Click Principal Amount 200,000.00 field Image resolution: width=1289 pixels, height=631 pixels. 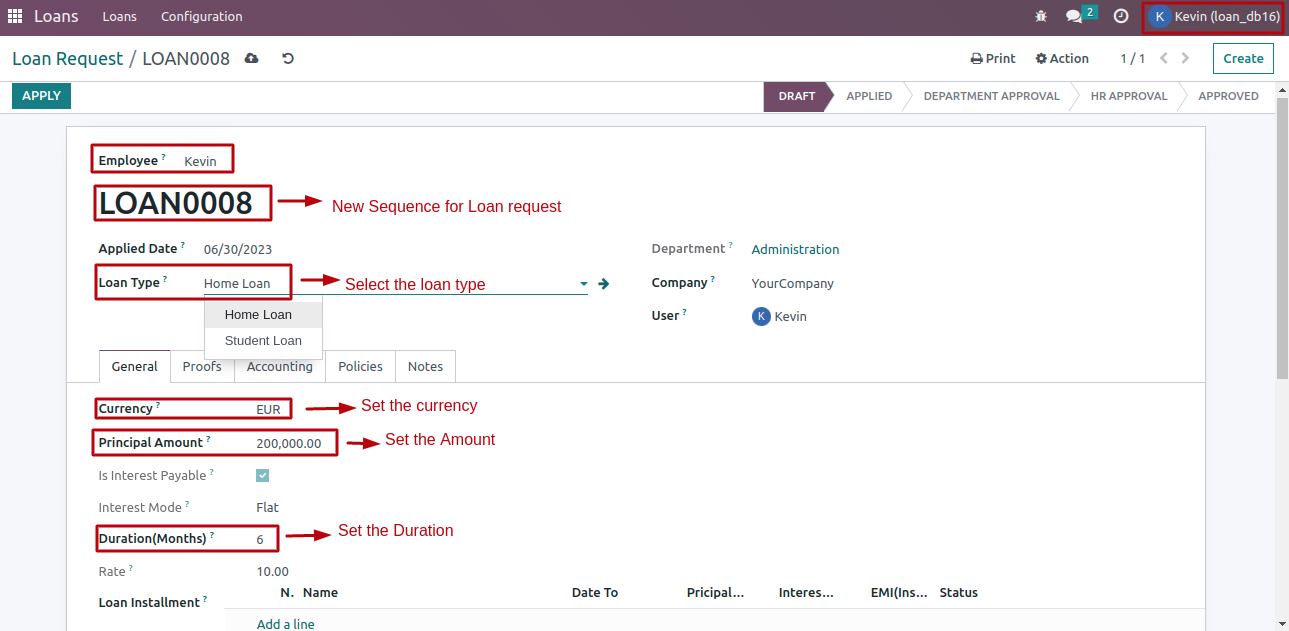coord(289,444)
